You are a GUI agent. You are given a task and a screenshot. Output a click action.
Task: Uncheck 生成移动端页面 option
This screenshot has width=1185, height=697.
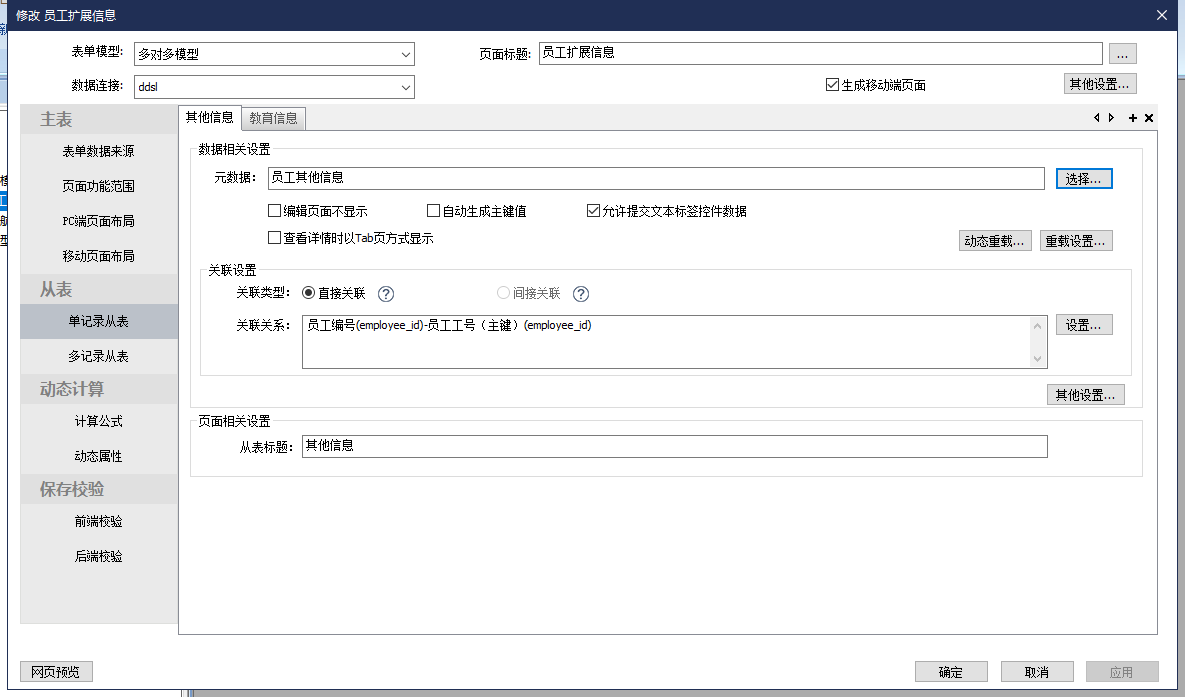tap(832, 85)
